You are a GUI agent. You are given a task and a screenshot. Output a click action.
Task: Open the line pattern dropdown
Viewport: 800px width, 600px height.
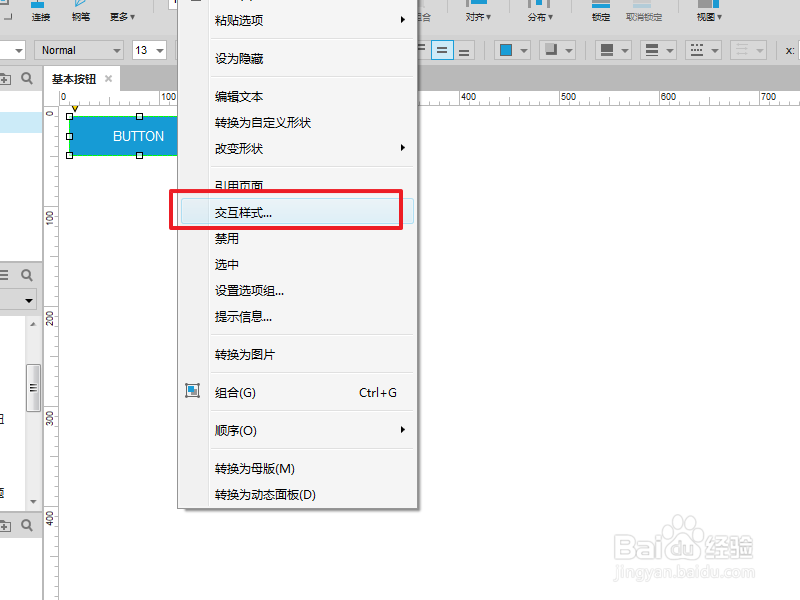pos(703,50)
